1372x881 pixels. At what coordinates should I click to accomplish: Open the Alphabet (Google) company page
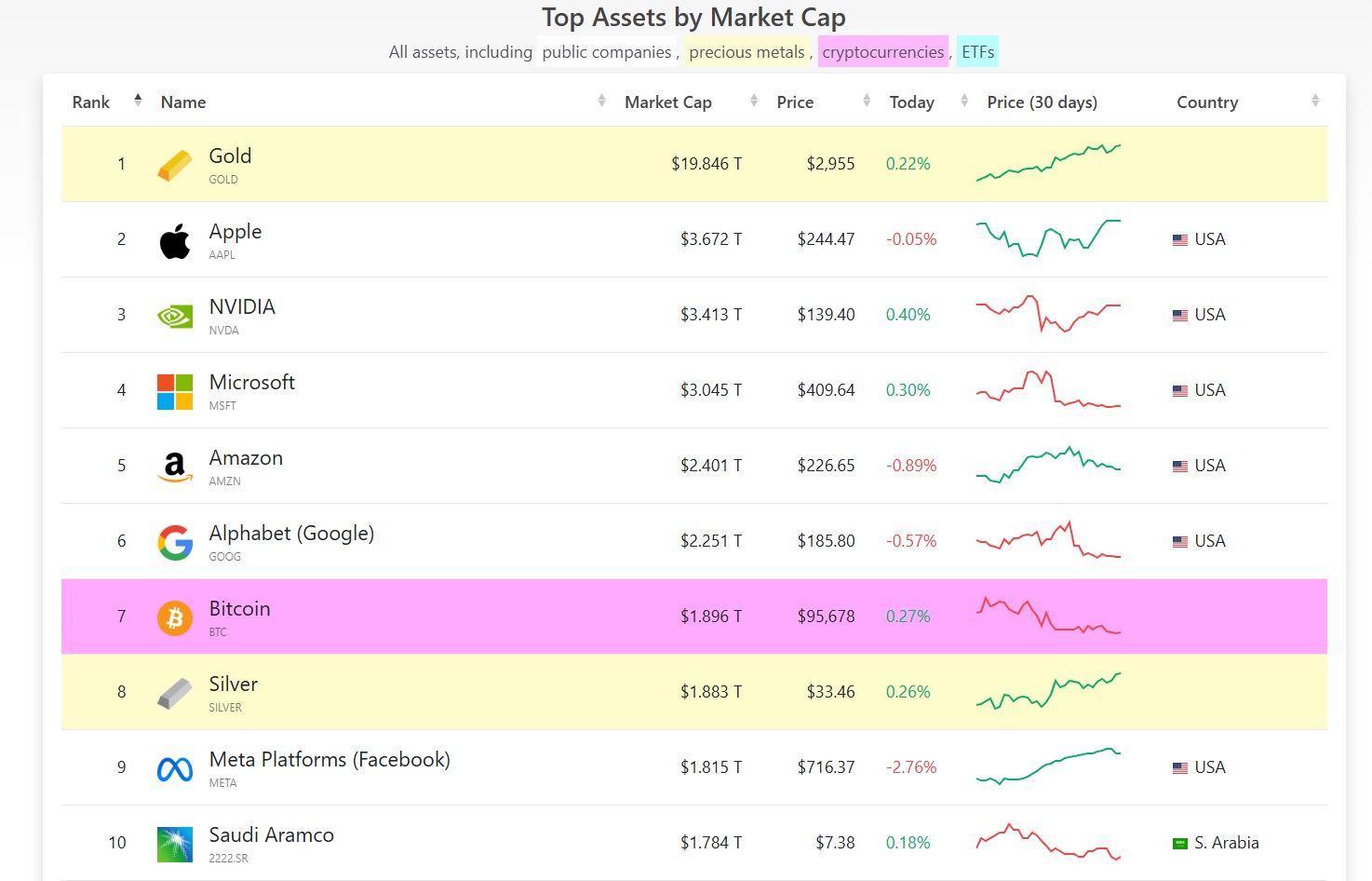click(291, 534)
